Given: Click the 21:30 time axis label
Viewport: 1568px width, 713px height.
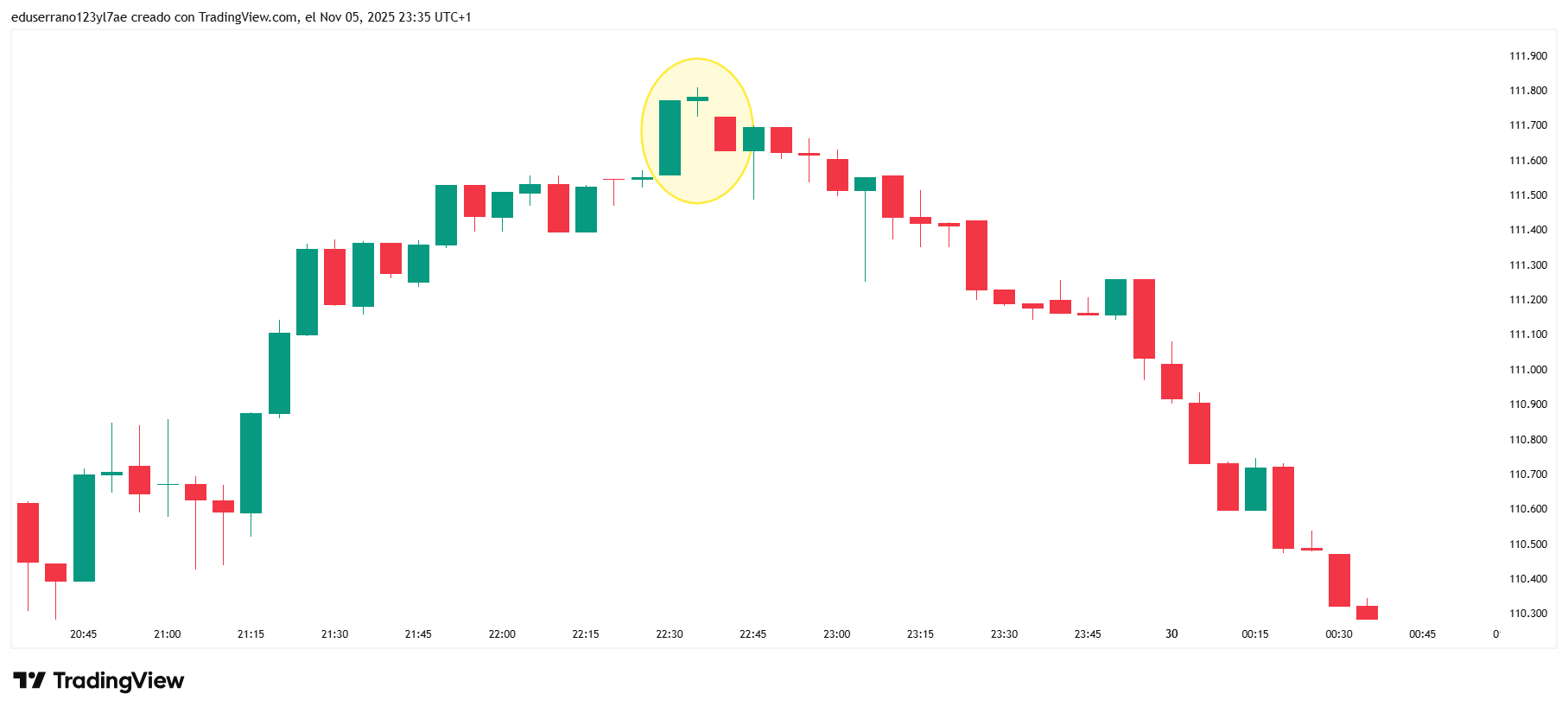Looking at the screenshot, I should pos(334,634).
